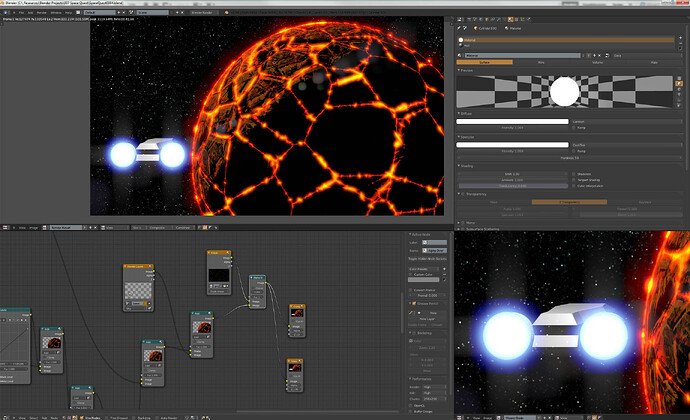Image resolution: width=690 pixels, height=420 pixels.
Task: Click the Hardness slider
Action: click(570, 158)
